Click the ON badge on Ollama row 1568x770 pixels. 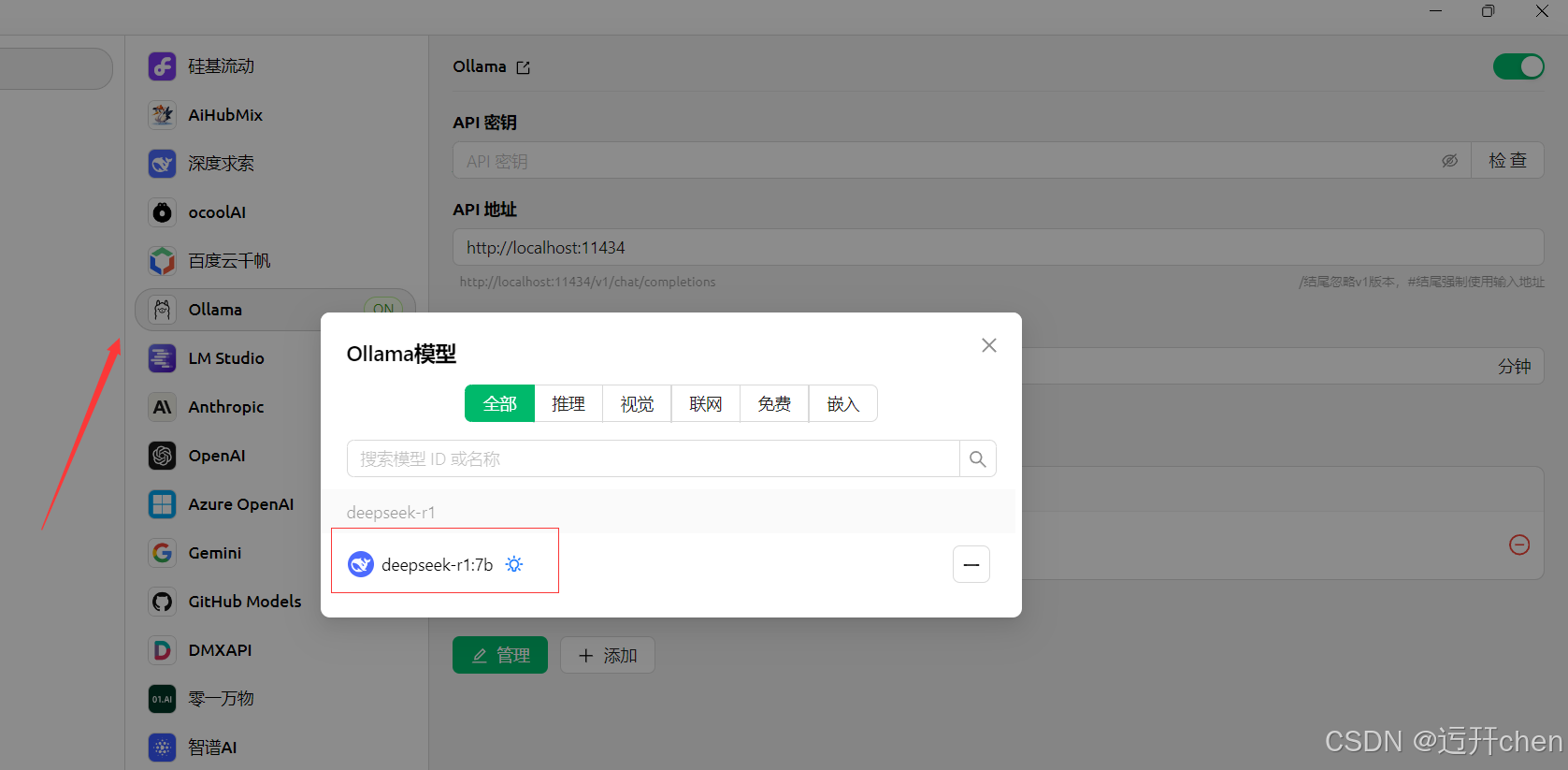pos(383,308)
